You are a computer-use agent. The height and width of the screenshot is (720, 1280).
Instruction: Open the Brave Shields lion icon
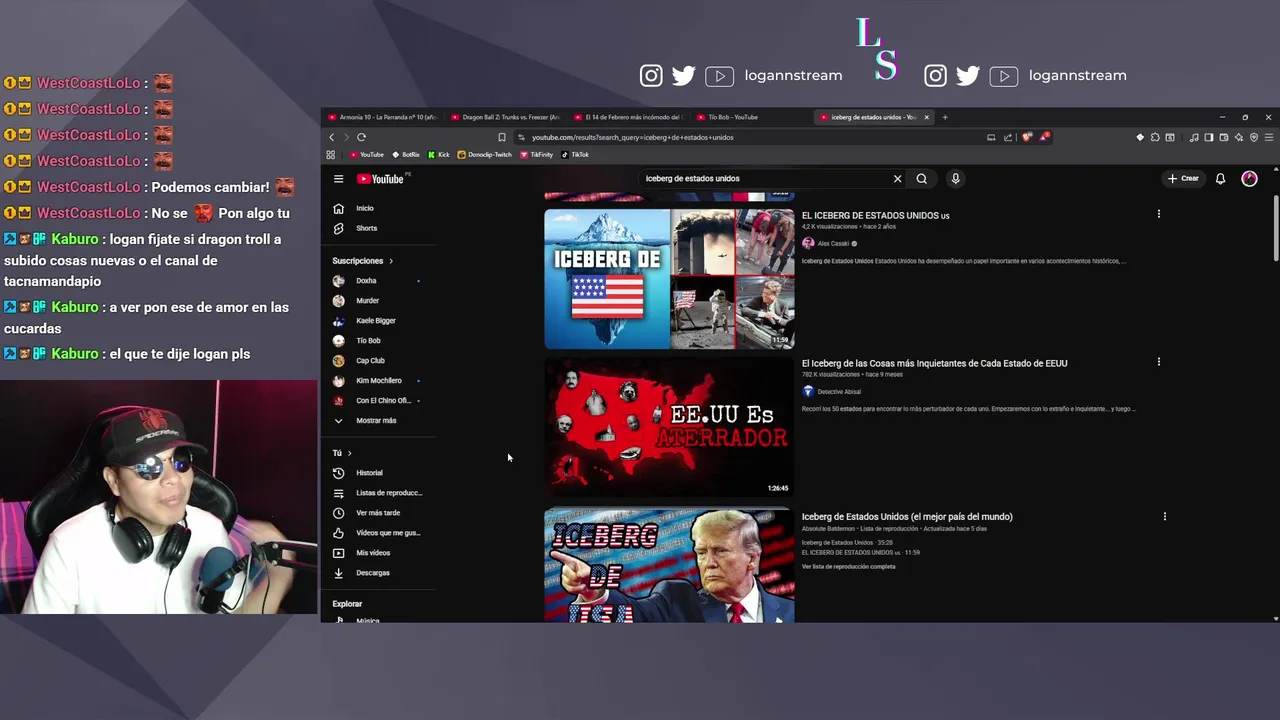point(1026,137)
